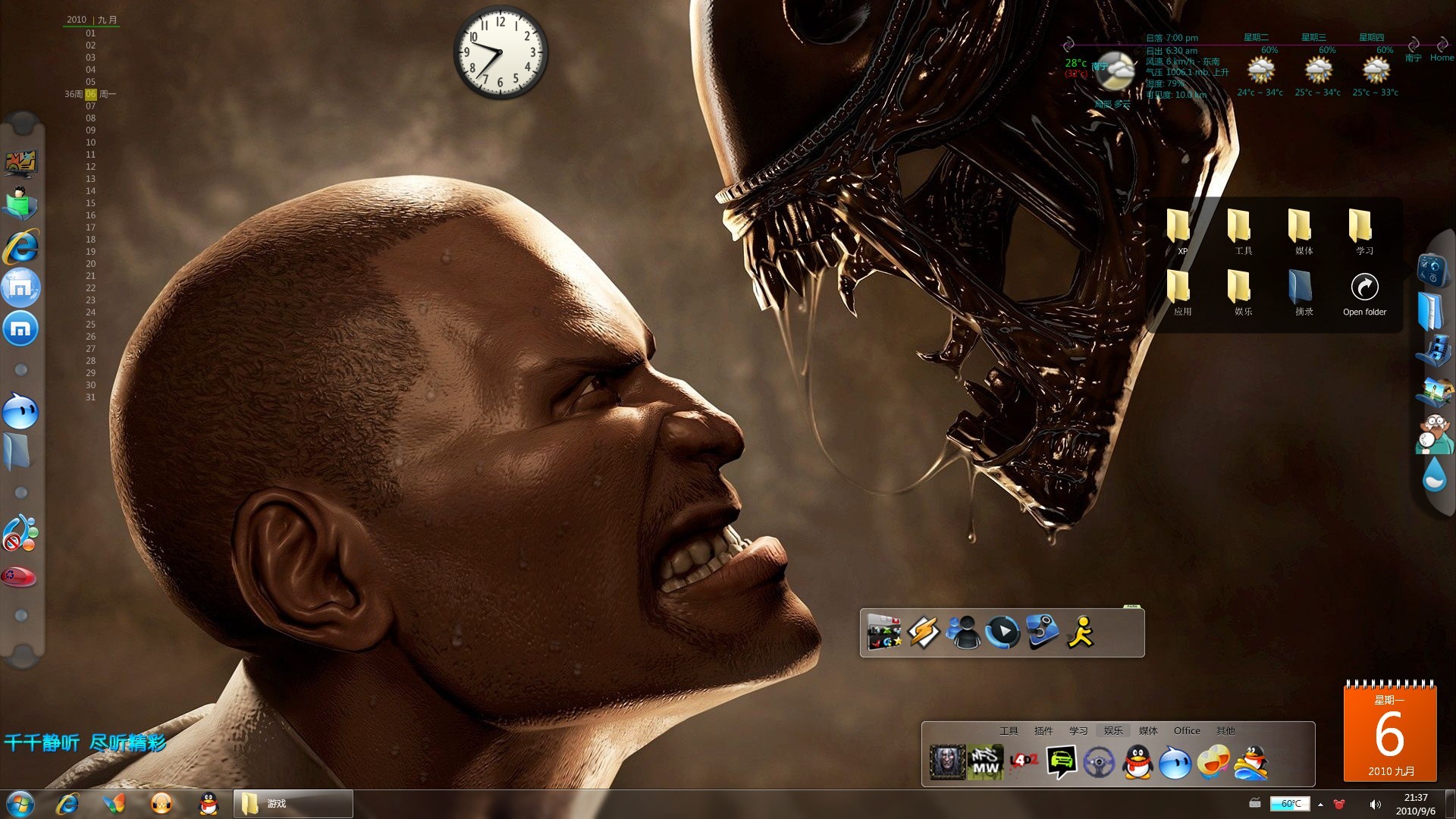Click the orange calendar widget showing 6
Image resolution: width=1456 pixels, height=819 pixels.
point(1390,731)
